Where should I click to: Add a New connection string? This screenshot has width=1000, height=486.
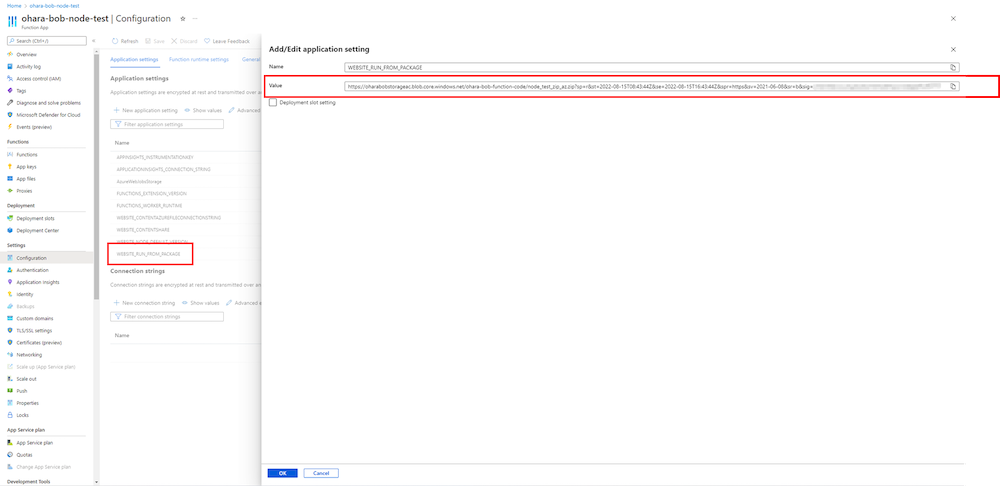[x=144, y=303]
